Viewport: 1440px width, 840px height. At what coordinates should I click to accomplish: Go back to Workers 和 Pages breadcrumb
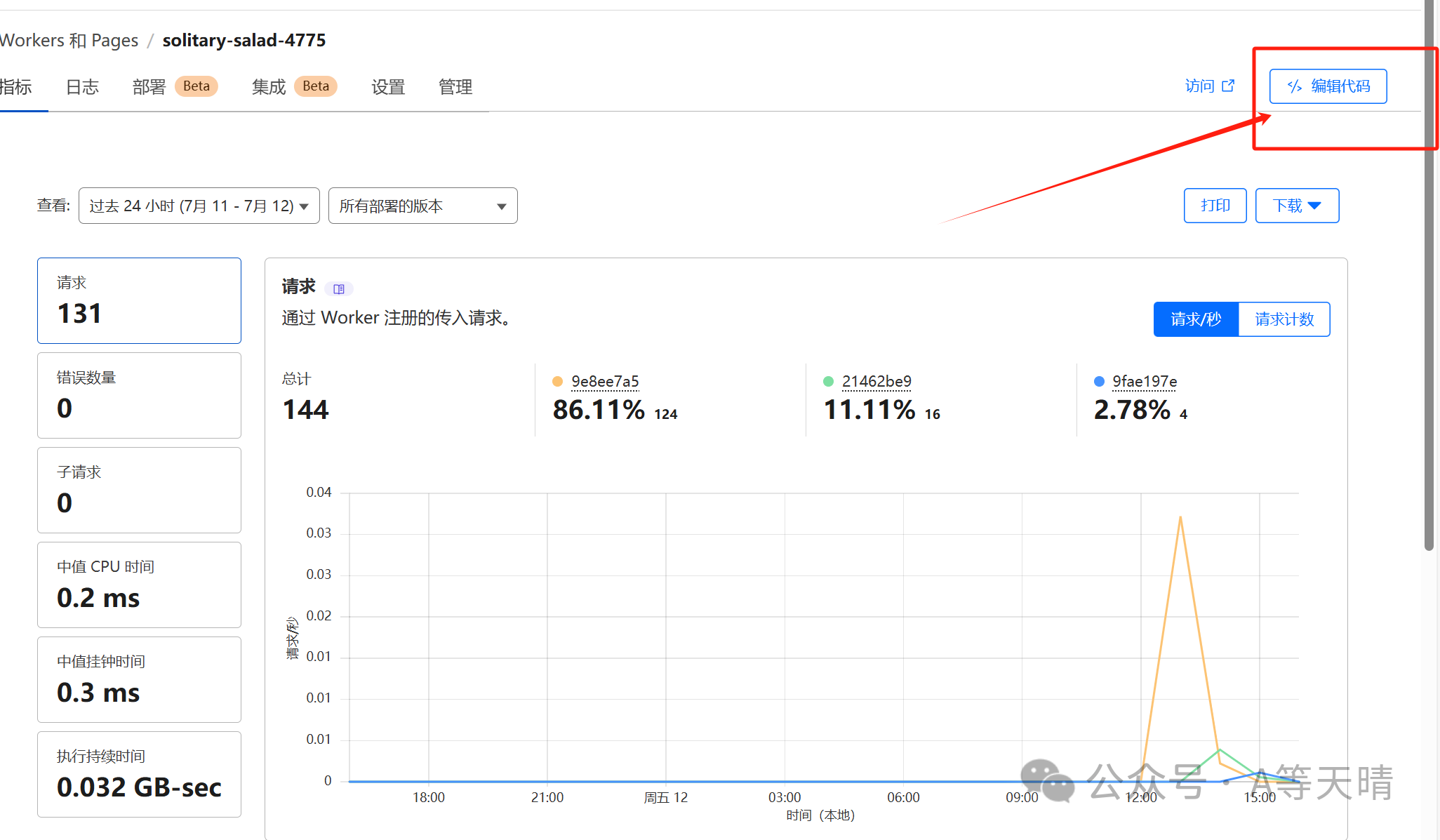tap(69, 40)
